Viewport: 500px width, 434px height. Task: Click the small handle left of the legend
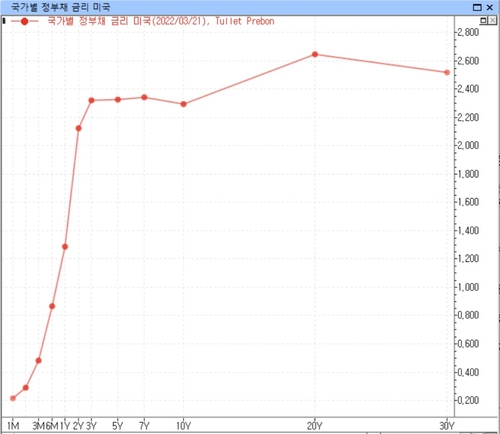(4, 21)
